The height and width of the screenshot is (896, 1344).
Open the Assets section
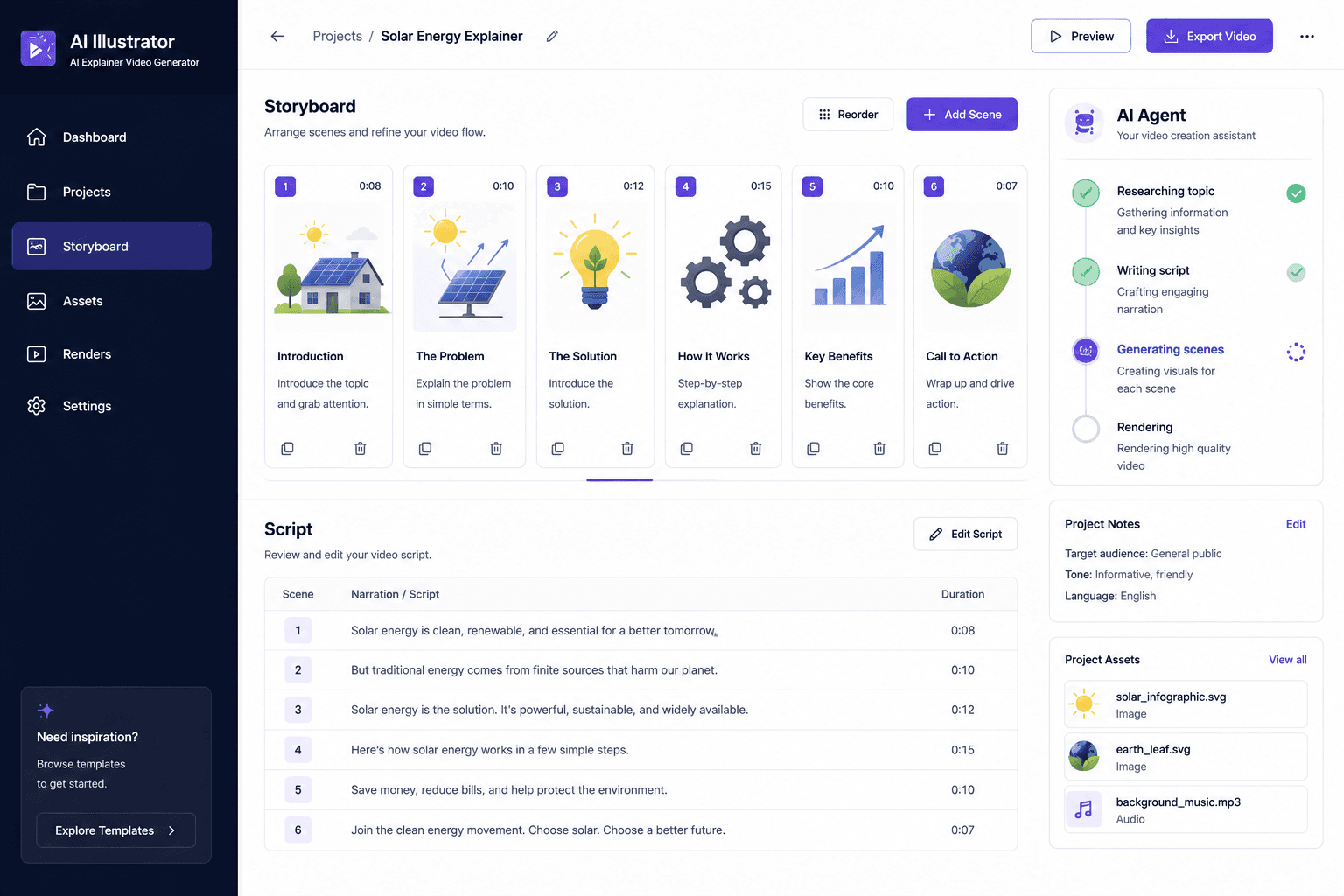112,301
